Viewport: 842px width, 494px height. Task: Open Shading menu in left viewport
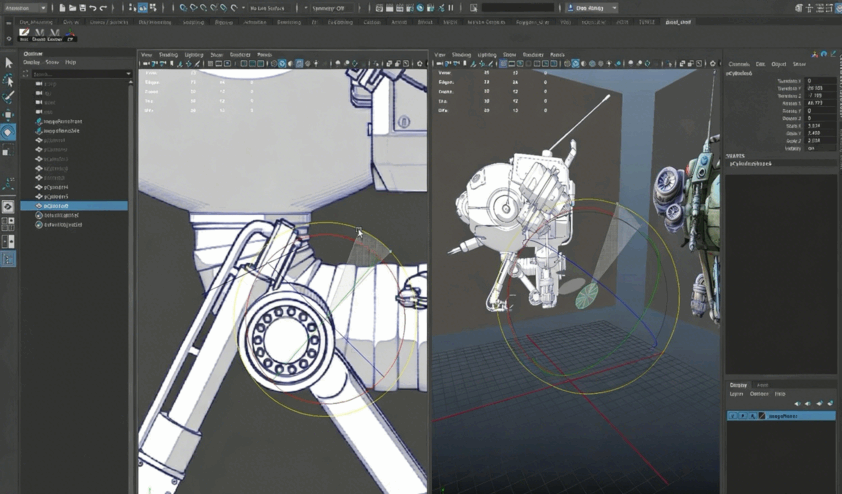168,55
